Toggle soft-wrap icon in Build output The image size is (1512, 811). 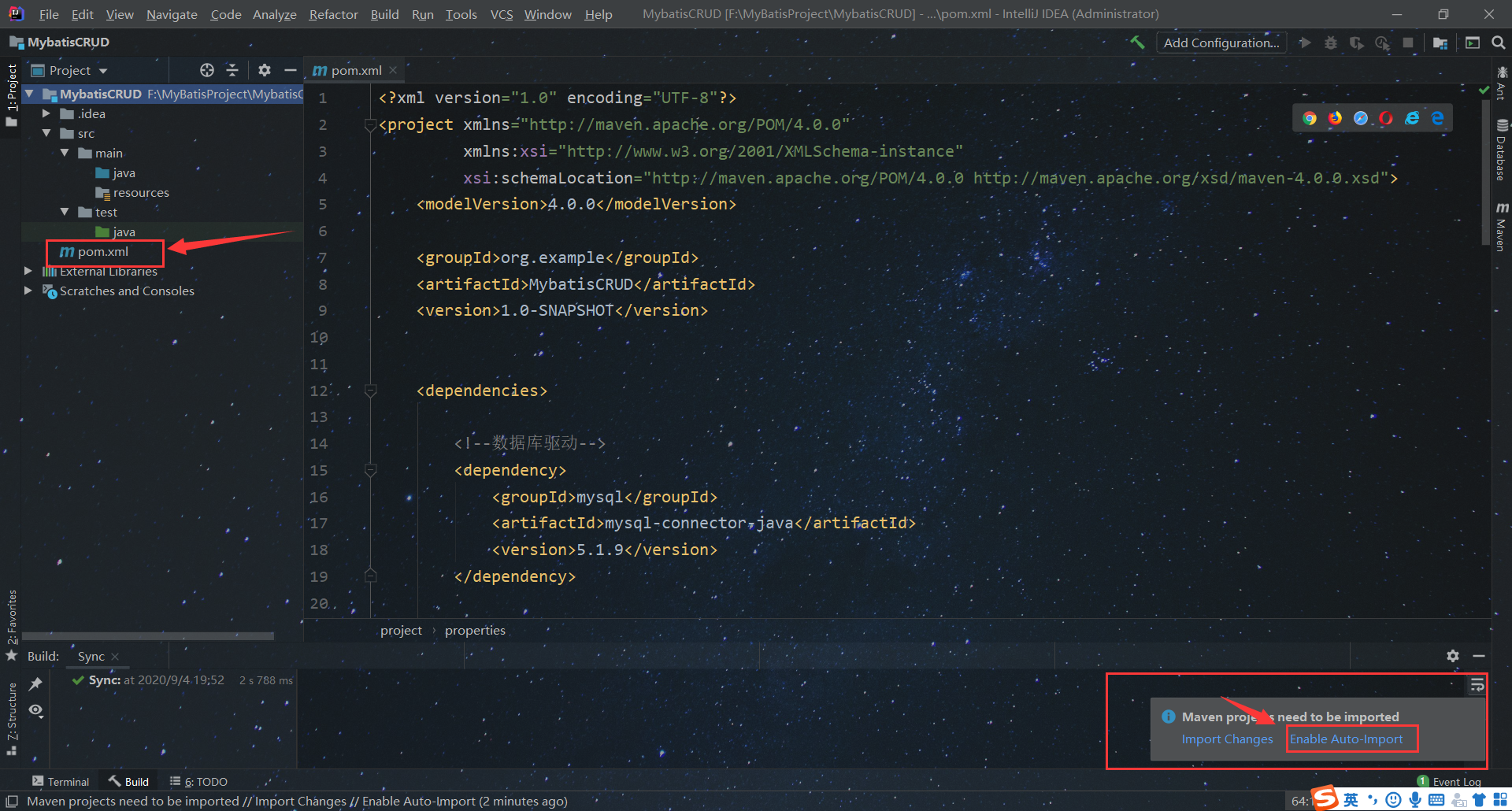(x=1477, y=686)
